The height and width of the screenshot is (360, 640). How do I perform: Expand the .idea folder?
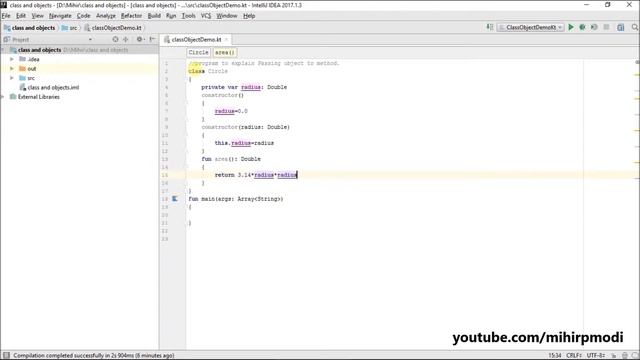click(12, 59)
